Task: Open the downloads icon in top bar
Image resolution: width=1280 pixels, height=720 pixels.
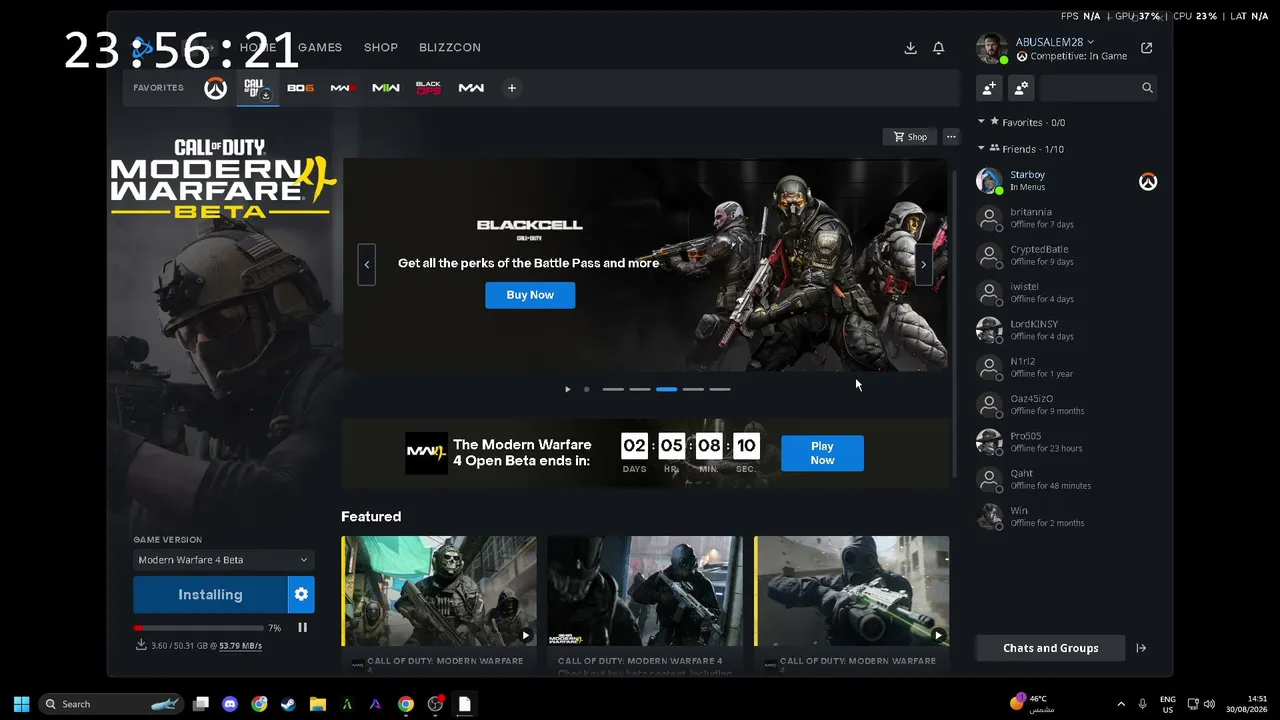Action: pyautogui.click(x=910, y=48)
